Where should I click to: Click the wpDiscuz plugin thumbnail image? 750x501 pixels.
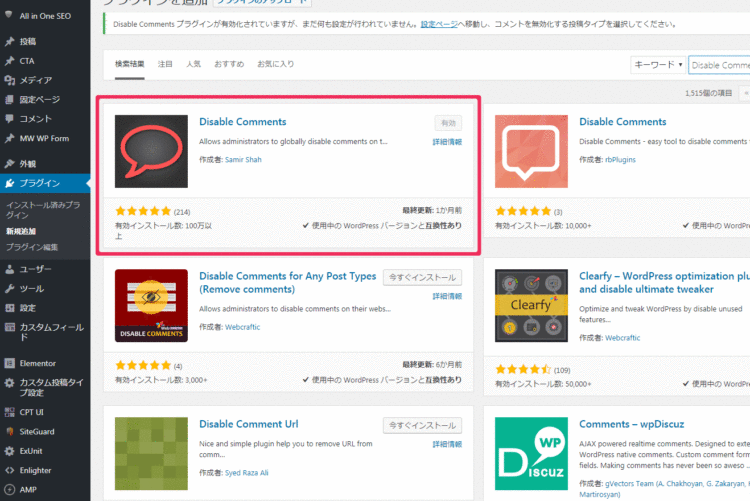pyautogui.click(x=531, y=454)
